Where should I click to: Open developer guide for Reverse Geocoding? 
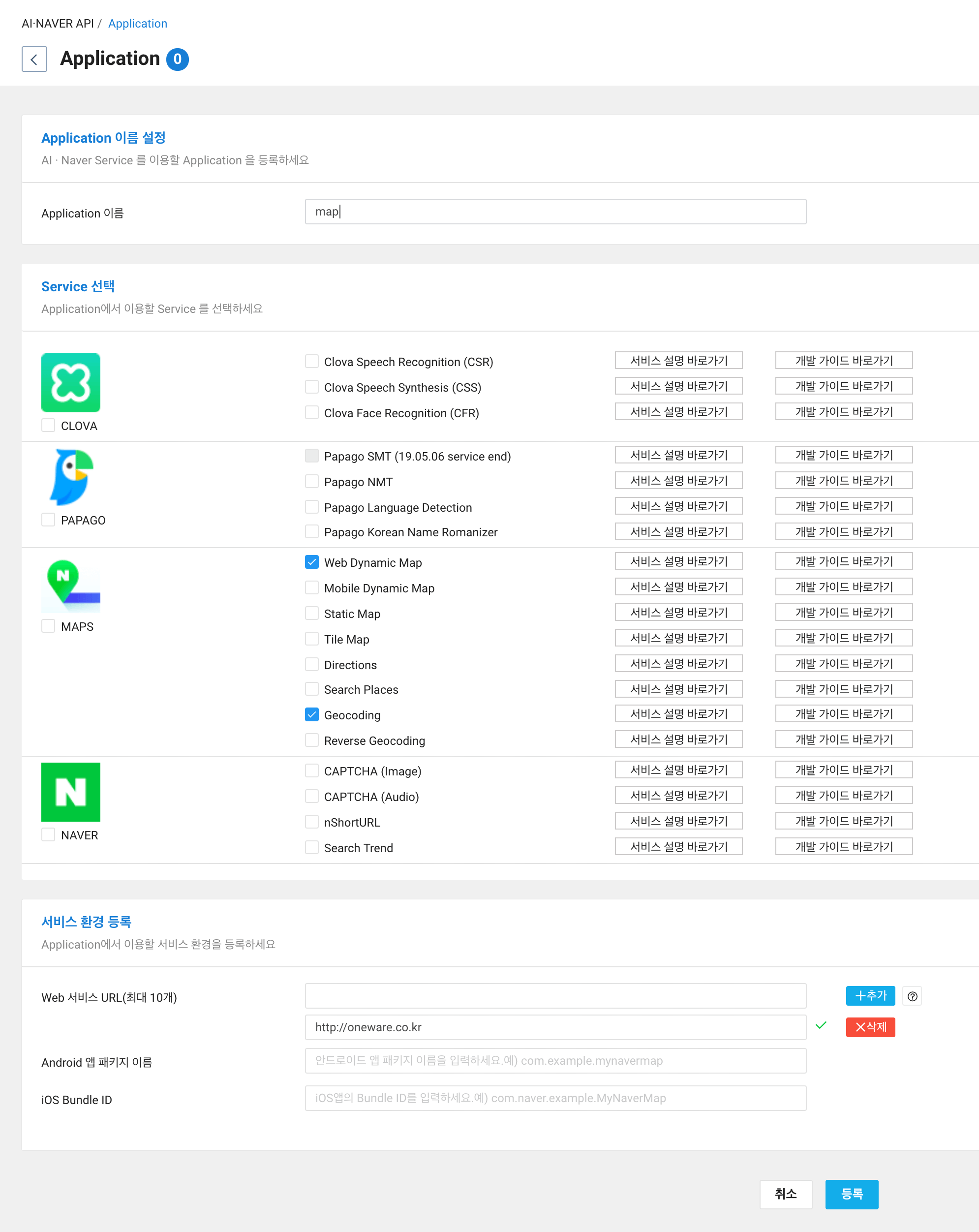[x=844, y=739]
